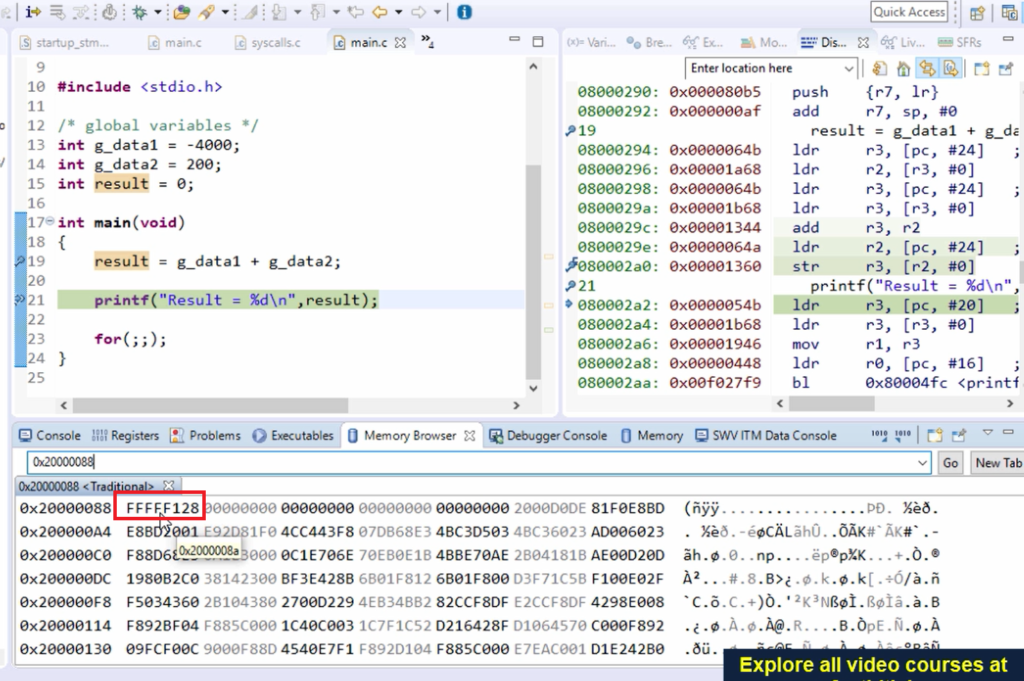
Task: Open the Memory tab
Action: tap(652, 436)
